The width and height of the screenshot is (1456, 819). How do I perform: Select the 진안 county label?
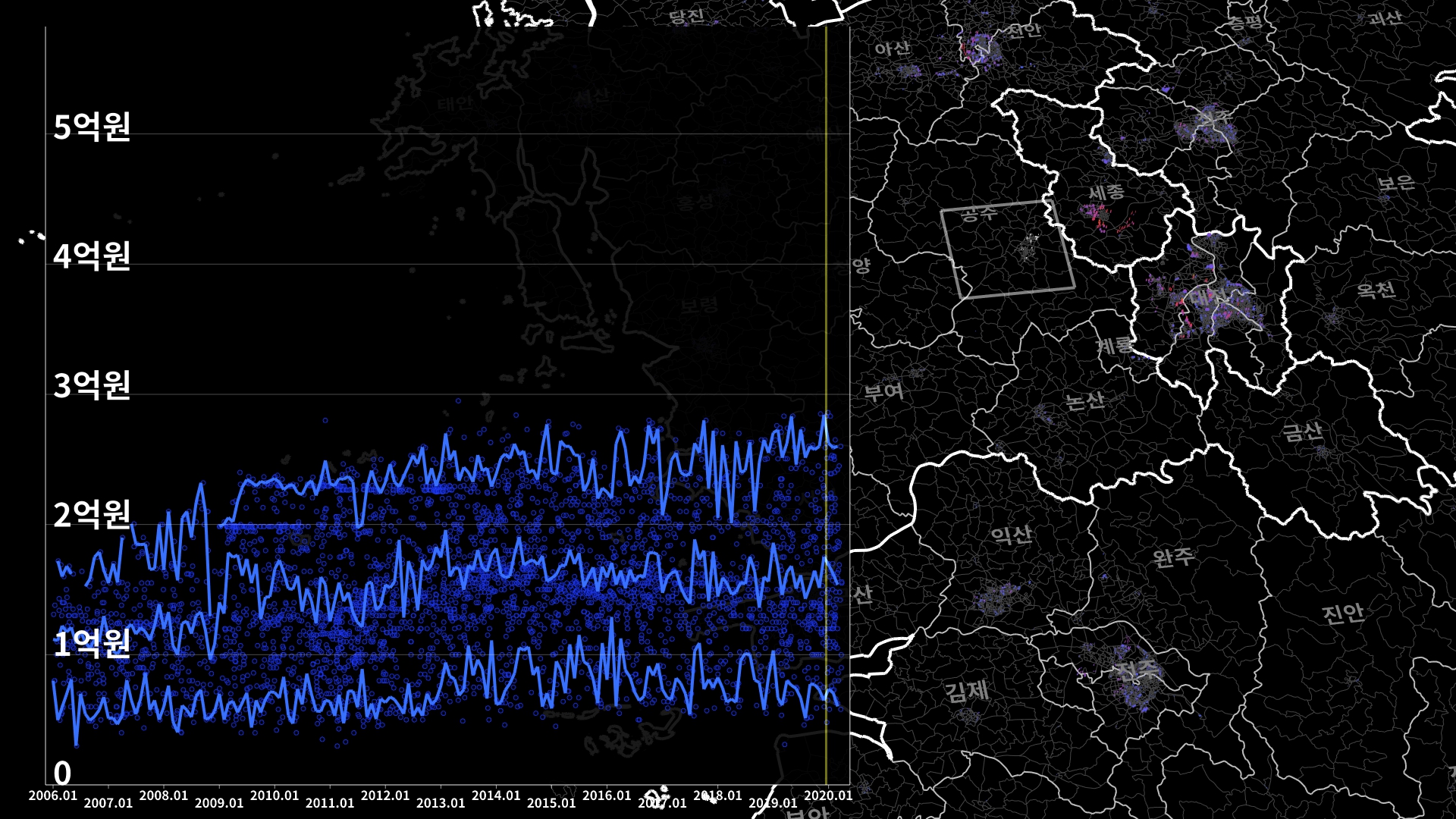click(x=1342, y=613)
